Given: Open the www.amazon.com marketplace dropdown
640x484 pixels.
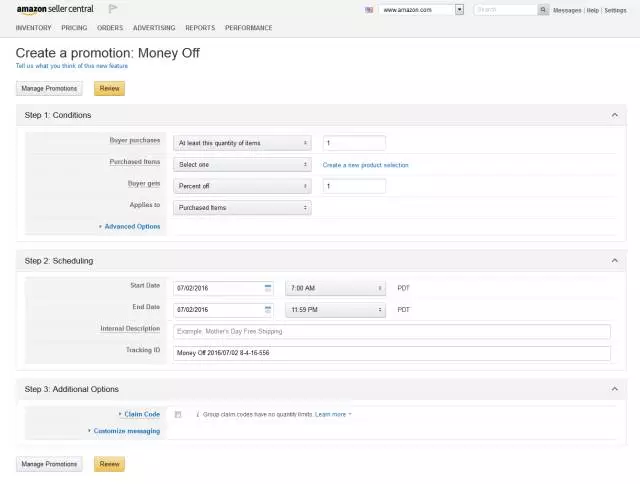Looking at the screenshot, I should [421, 10].
